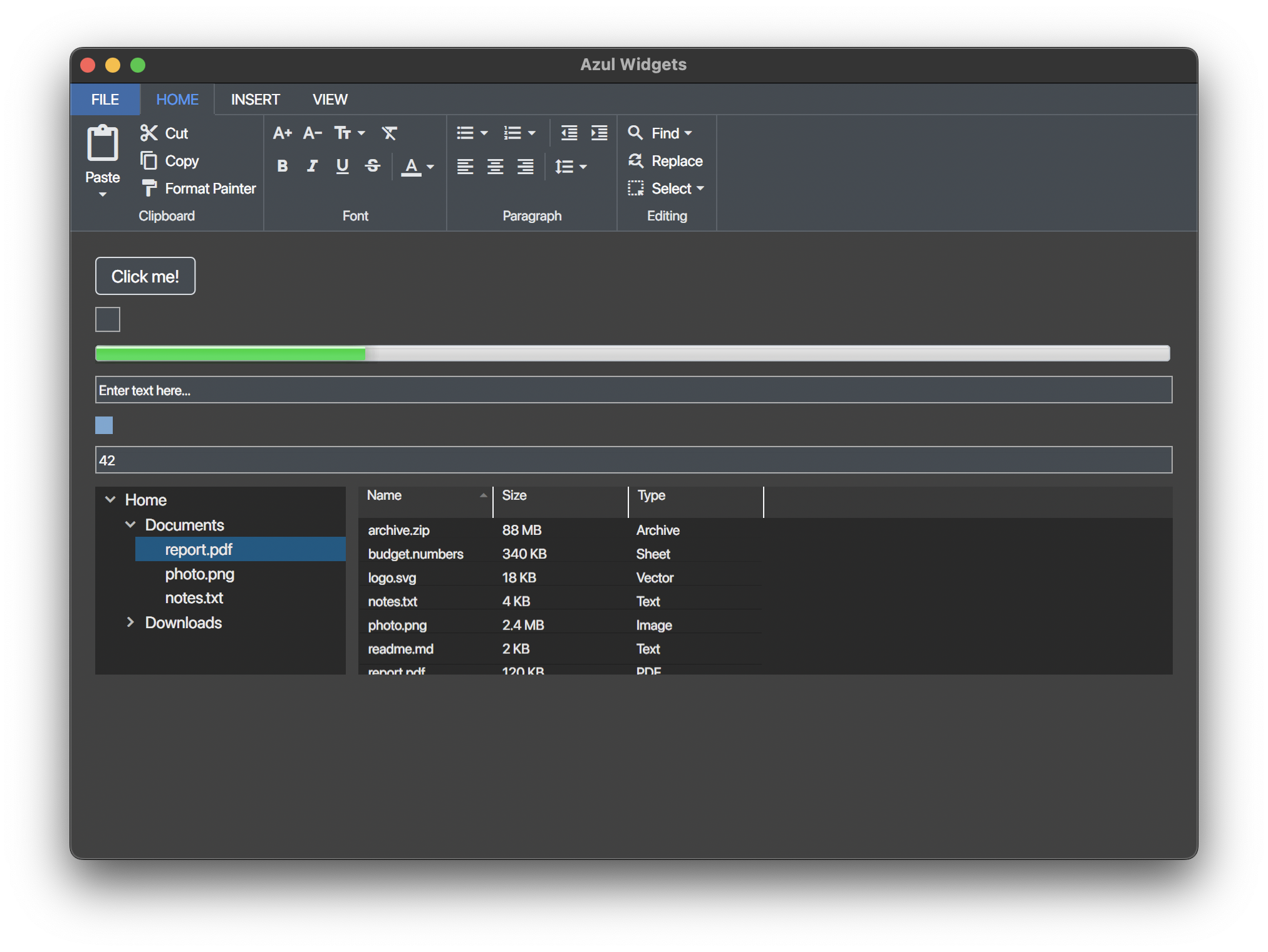This screenshot has height=952, width=1268.
Task: Click the Paste label
Action: [x=103, y=177]
